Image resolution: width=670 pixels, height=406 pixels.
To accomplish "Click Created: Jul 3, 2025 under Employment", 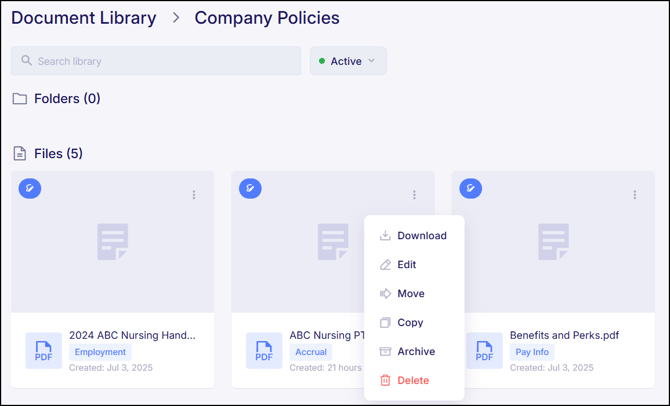I will tap(111, 368).
